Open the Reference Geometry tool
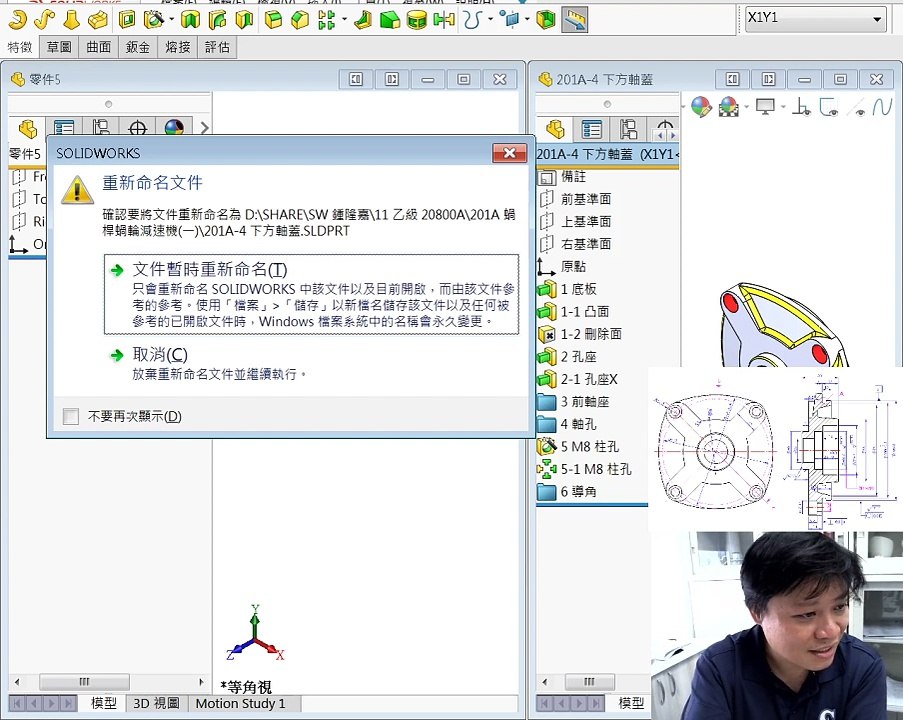Viewport: 903px width, 720px height. tap(509, 20)
